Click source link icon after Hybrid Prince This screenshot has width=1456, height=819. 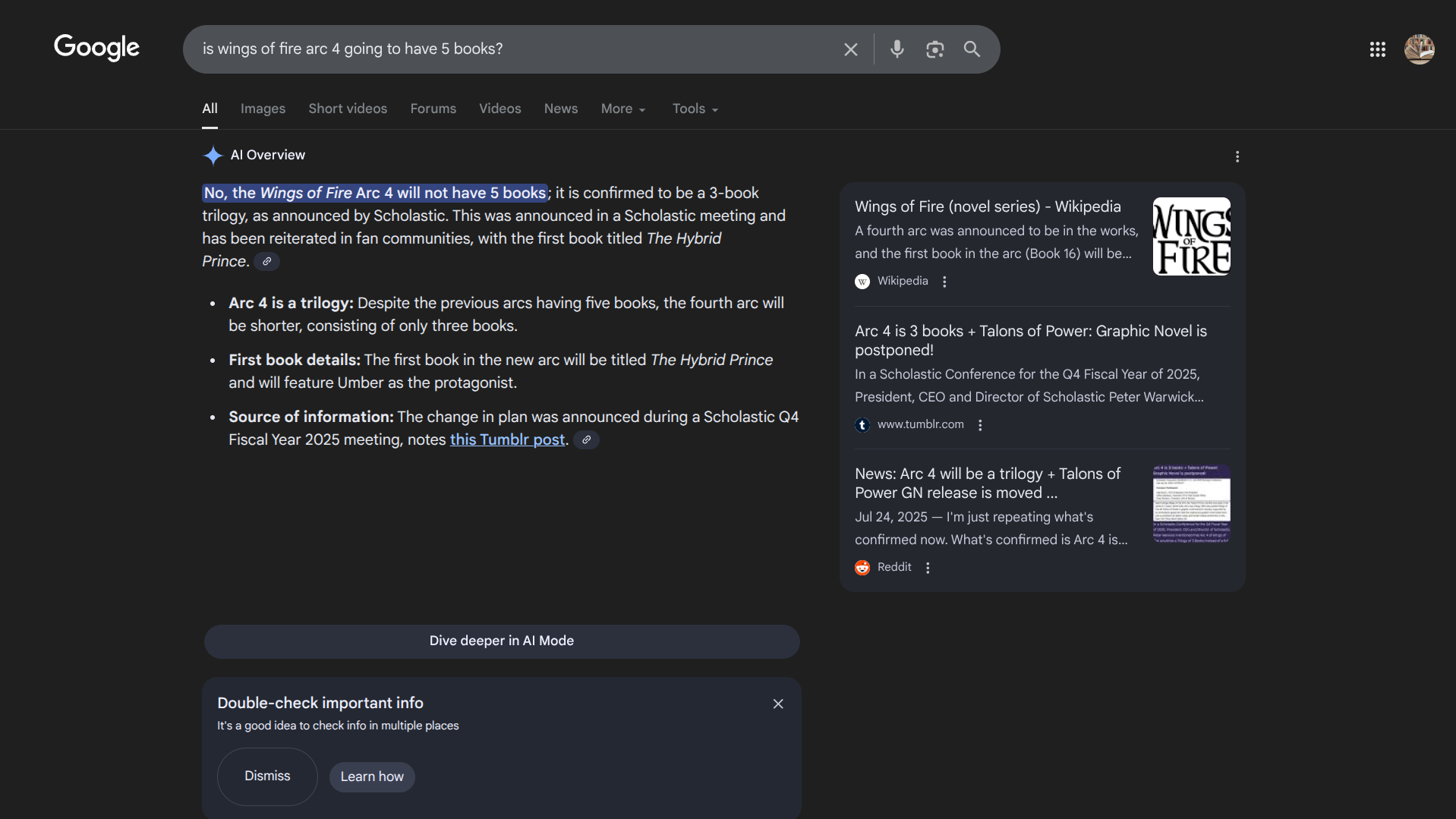[x=266, y=261]
